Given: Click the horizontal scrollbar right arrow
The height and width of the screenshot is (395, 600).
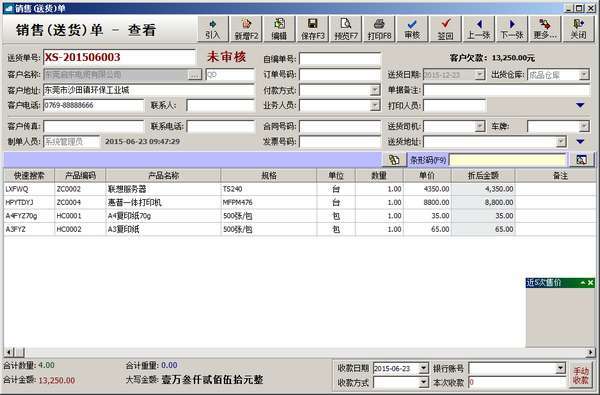Looking at the screenshot, I should coord(591,352).
